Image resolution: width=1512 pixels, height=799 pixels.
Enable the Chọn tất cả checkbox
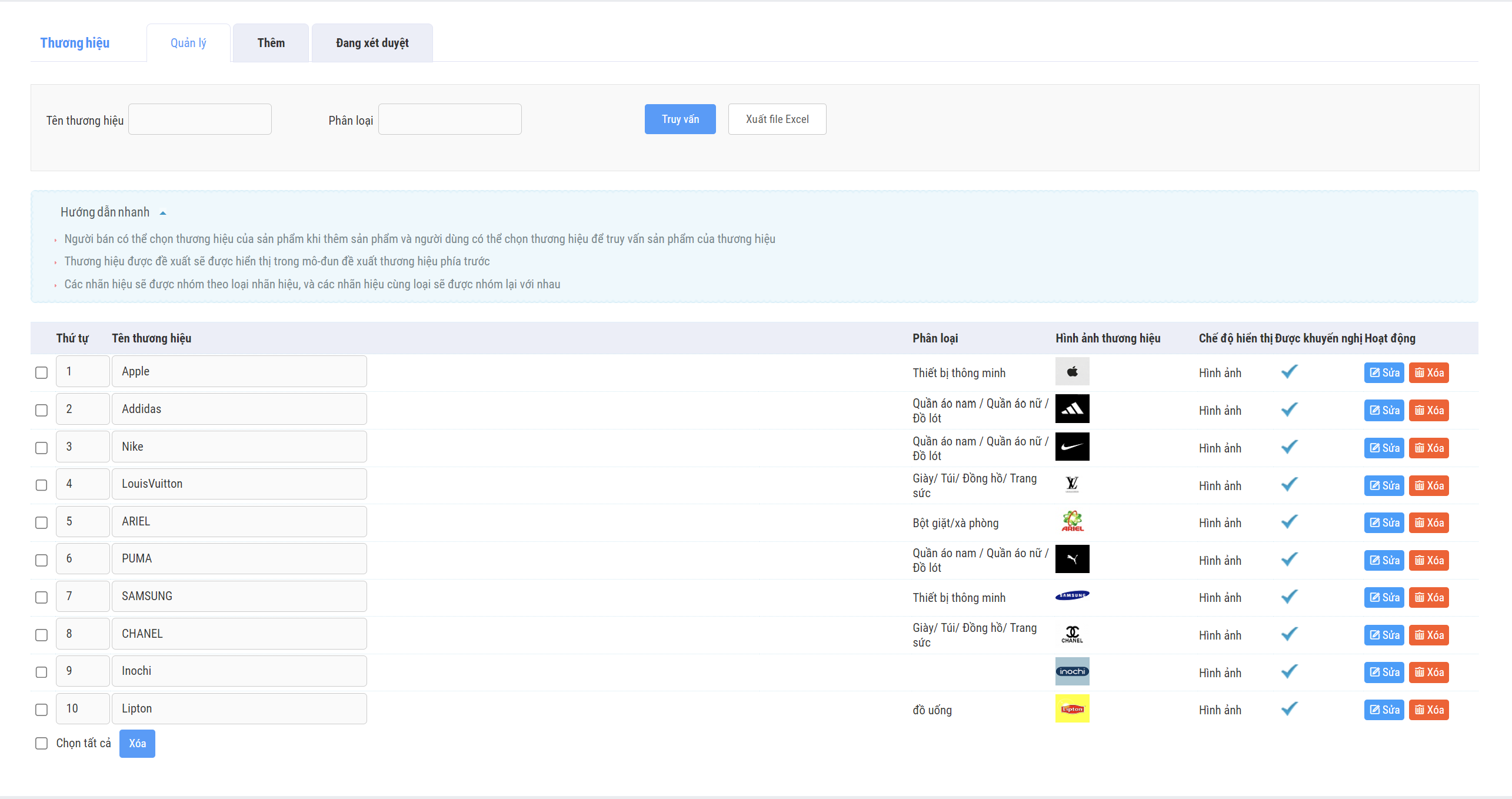(41, 743)
